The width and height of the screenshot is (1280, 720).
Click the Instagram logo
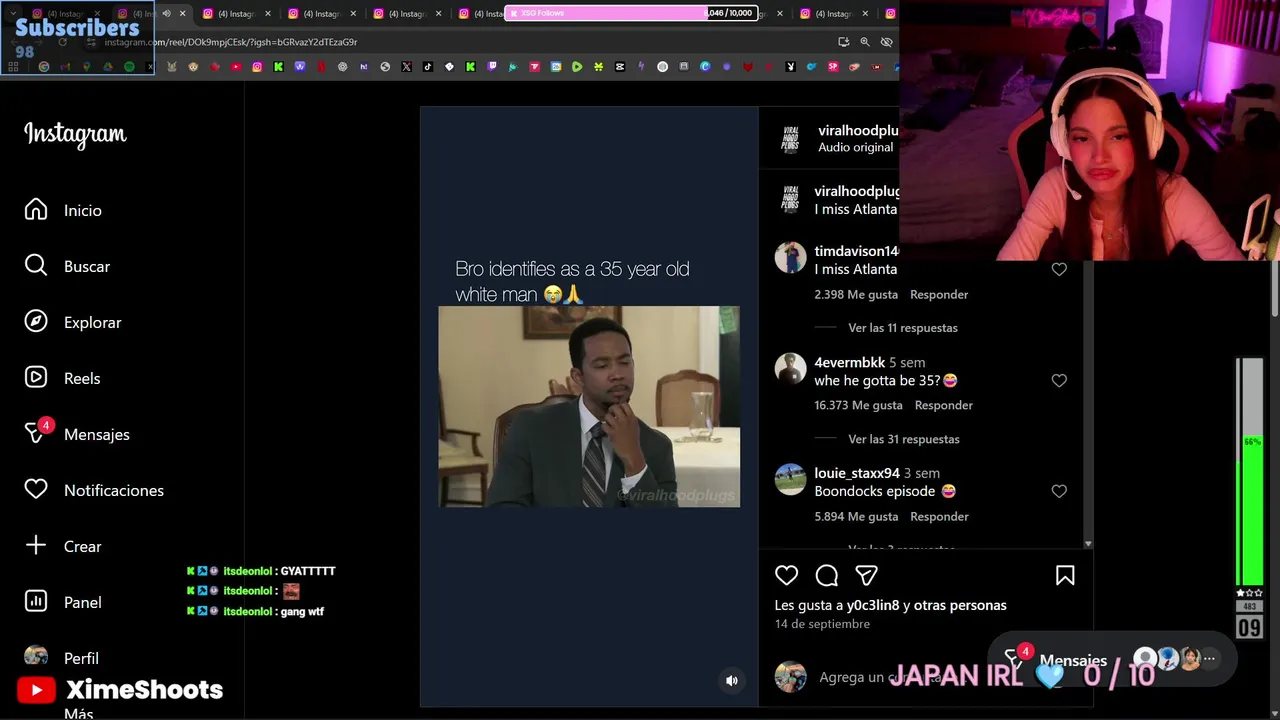tap(75, 134)
